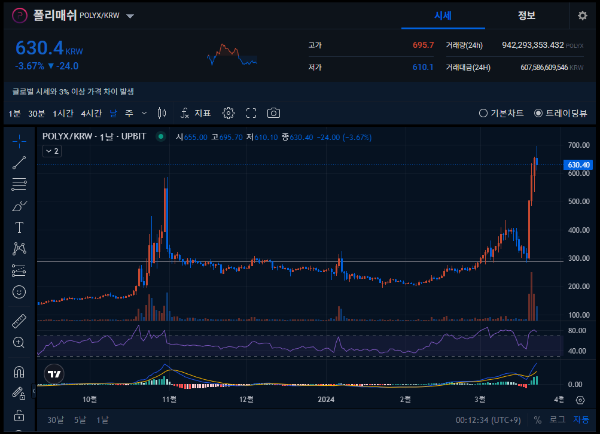Open the chart patterns tool
Image resolution: width=600 pixels, height=434 pixels.
(19, 249)
